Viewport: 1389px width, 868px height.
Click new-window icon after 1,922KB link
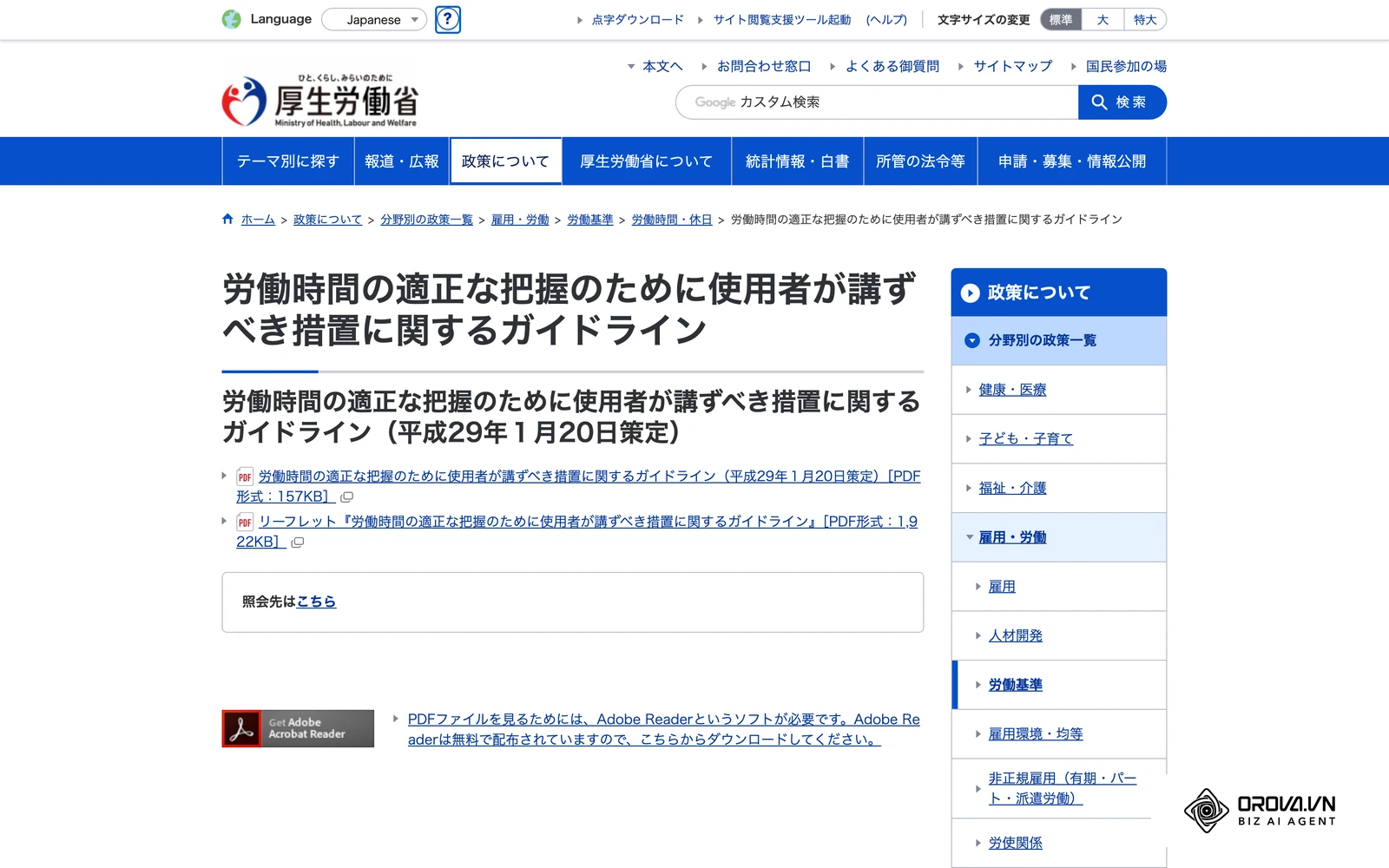(x=297, y=542)
